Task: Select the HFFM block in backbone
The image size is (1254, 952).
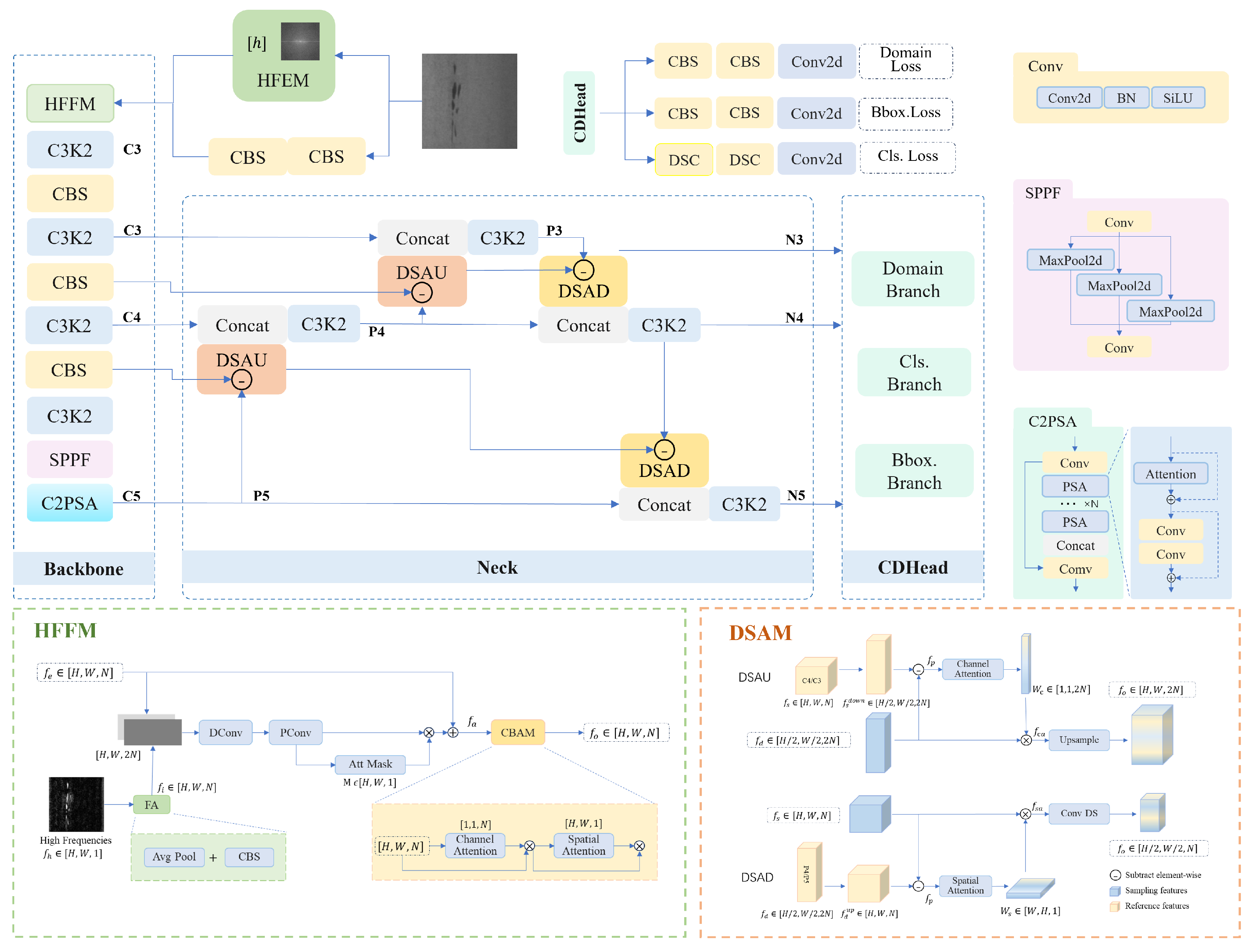Action: (70, 104)
